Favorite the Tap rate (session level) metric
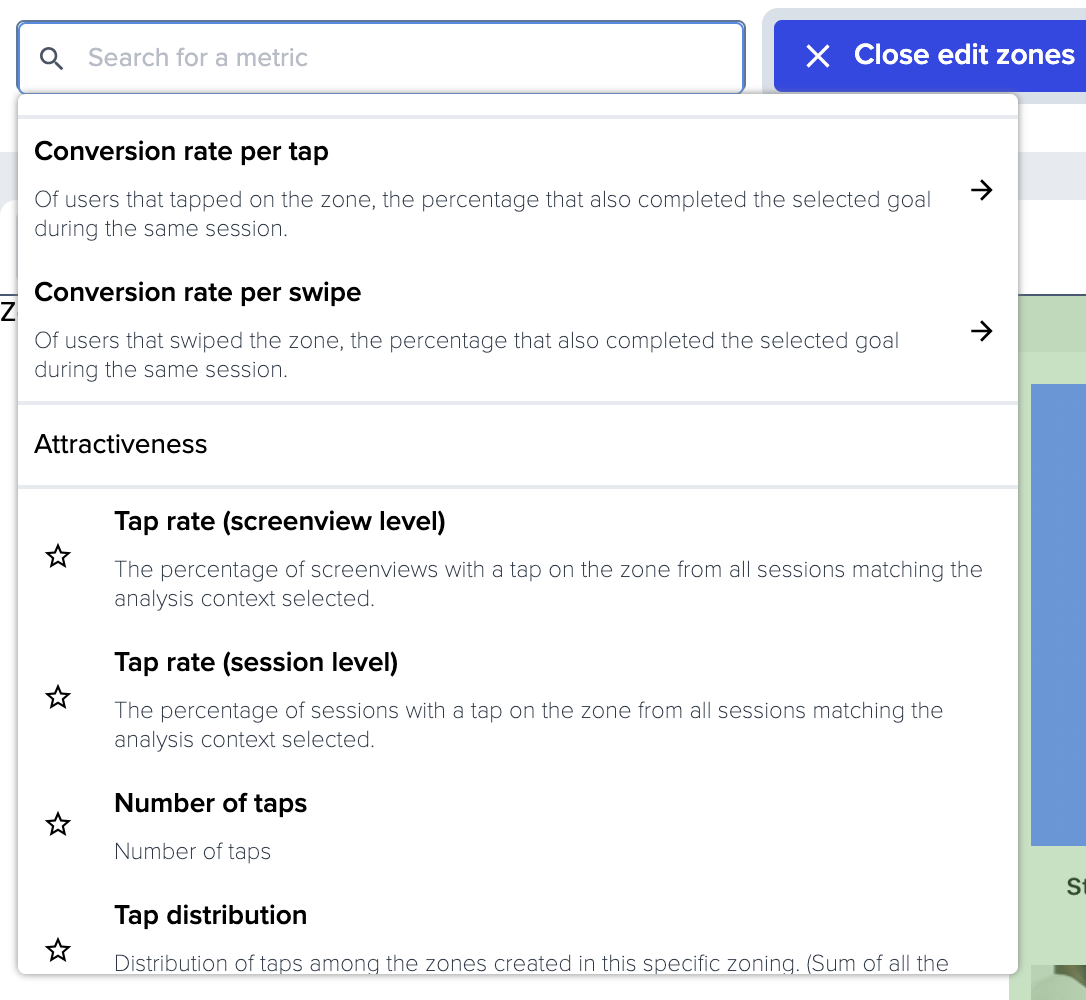Image resolution: width=1086 pixels, height=1000 pixels. (x=57, y=697)
